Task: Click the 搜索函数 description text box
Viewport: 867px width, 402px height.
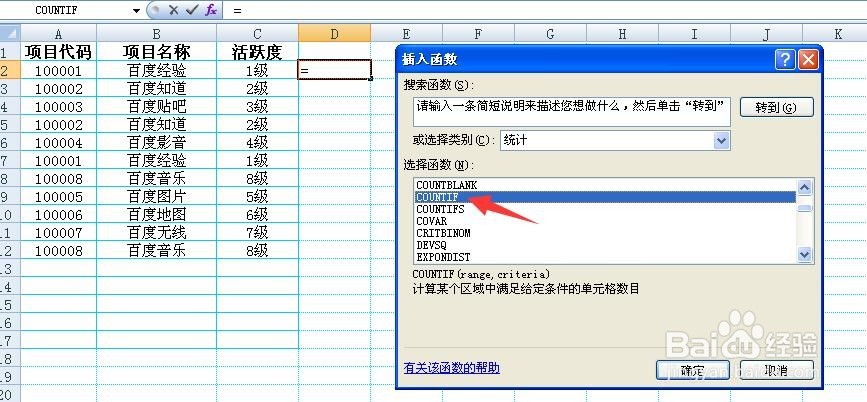Action: click(572, 111)
